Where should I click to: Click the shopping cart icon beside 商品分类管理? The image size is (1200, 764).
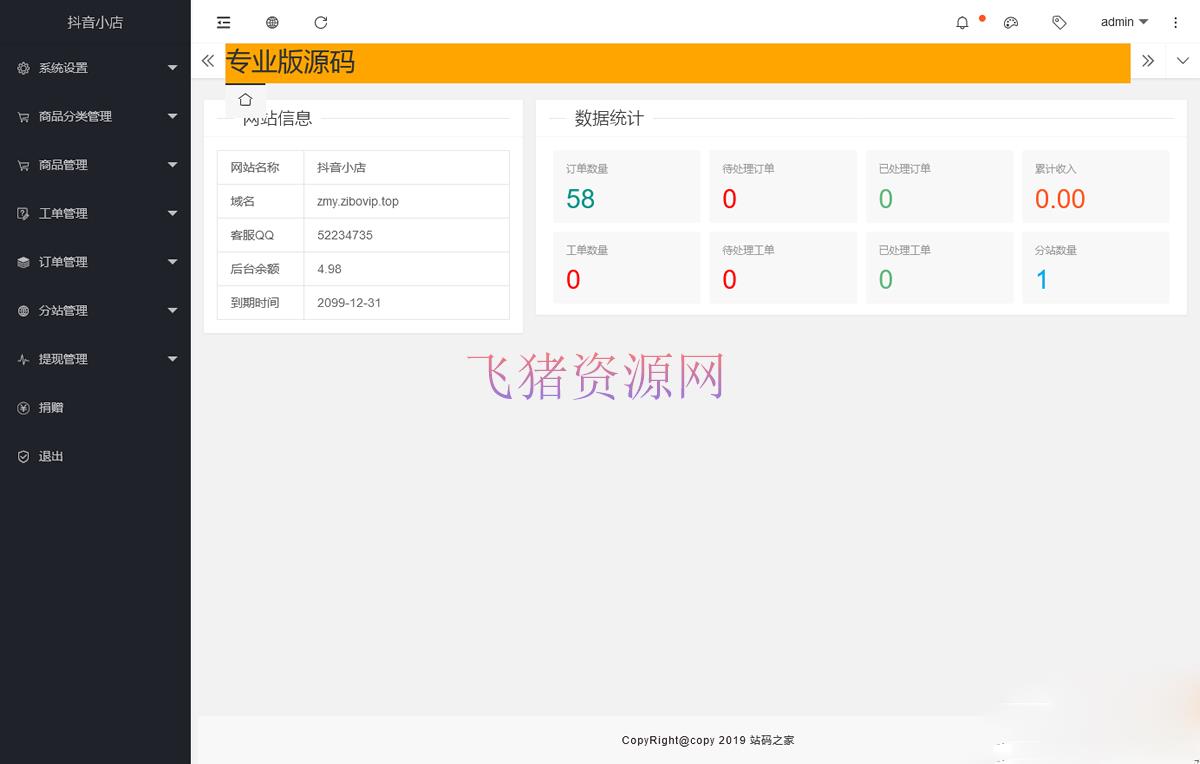[x=24, y=116]
